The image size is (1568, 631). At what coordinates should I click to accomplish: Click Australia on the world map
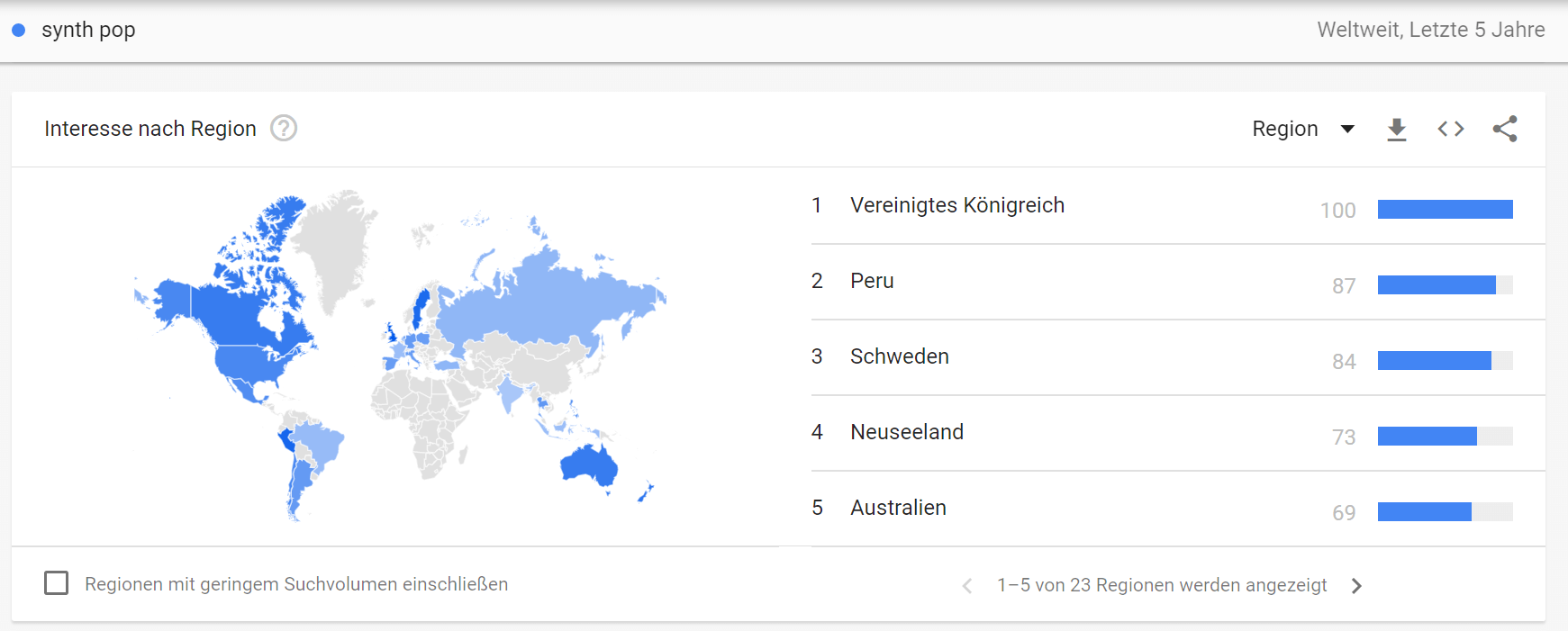(x=588, y=465)
